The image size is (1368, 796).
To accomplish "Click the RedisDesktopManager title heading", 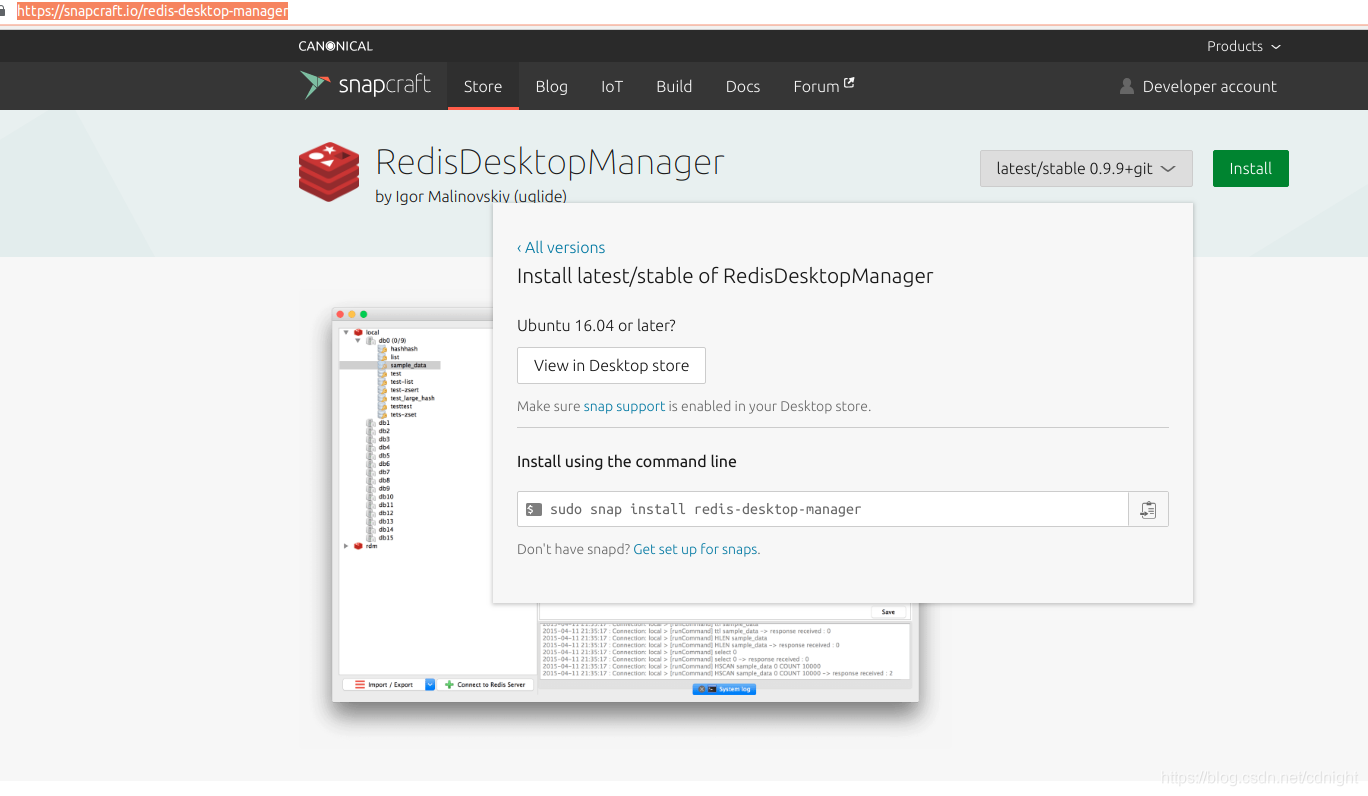I will tap(550, 162).
